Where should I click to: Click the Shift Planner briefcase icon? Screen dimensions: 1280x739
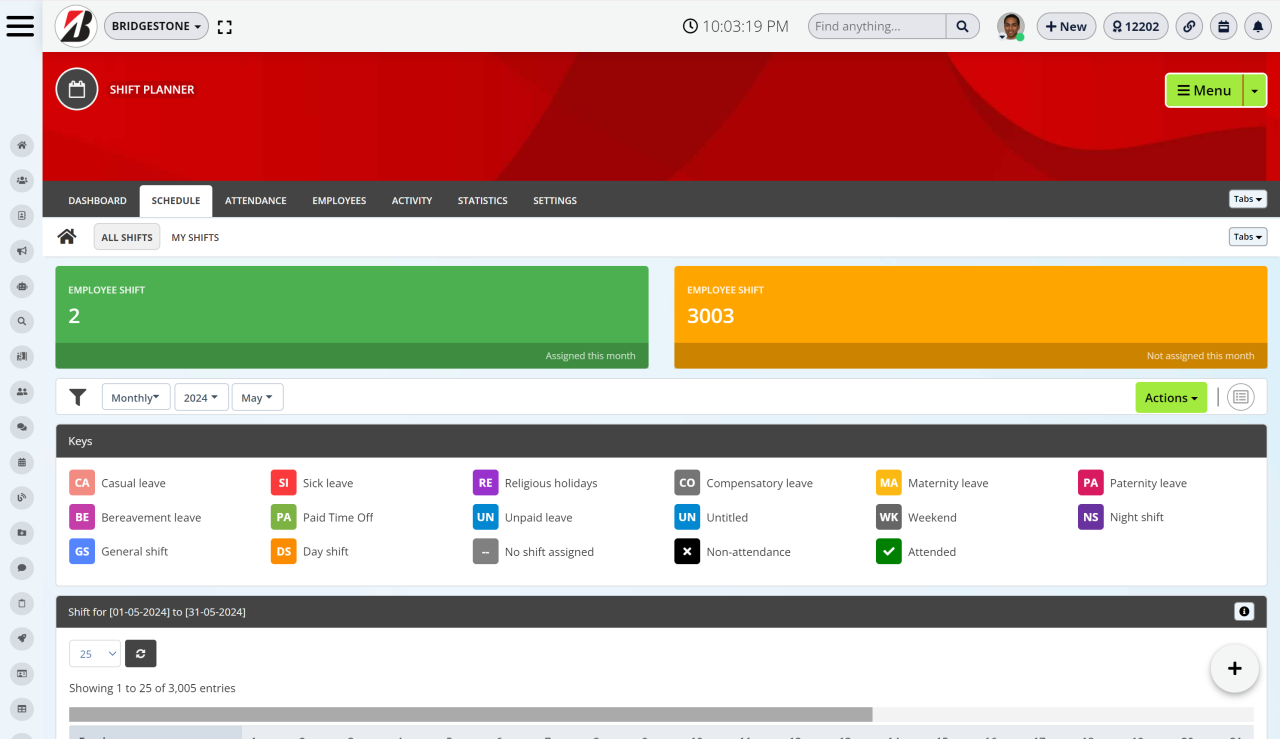click(x=76, y=89)
